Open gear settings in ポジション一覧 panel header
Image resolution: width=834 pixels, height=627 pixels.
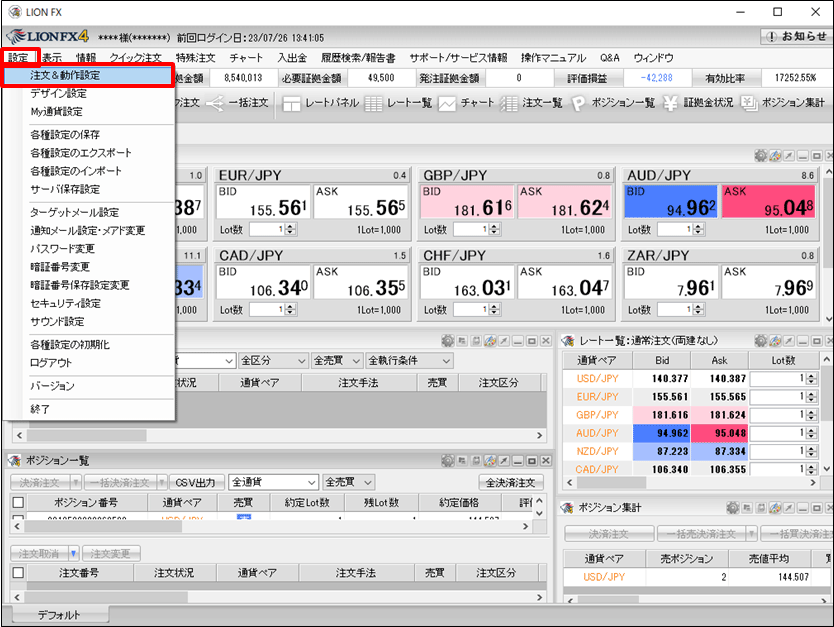(x=448, y=461)
